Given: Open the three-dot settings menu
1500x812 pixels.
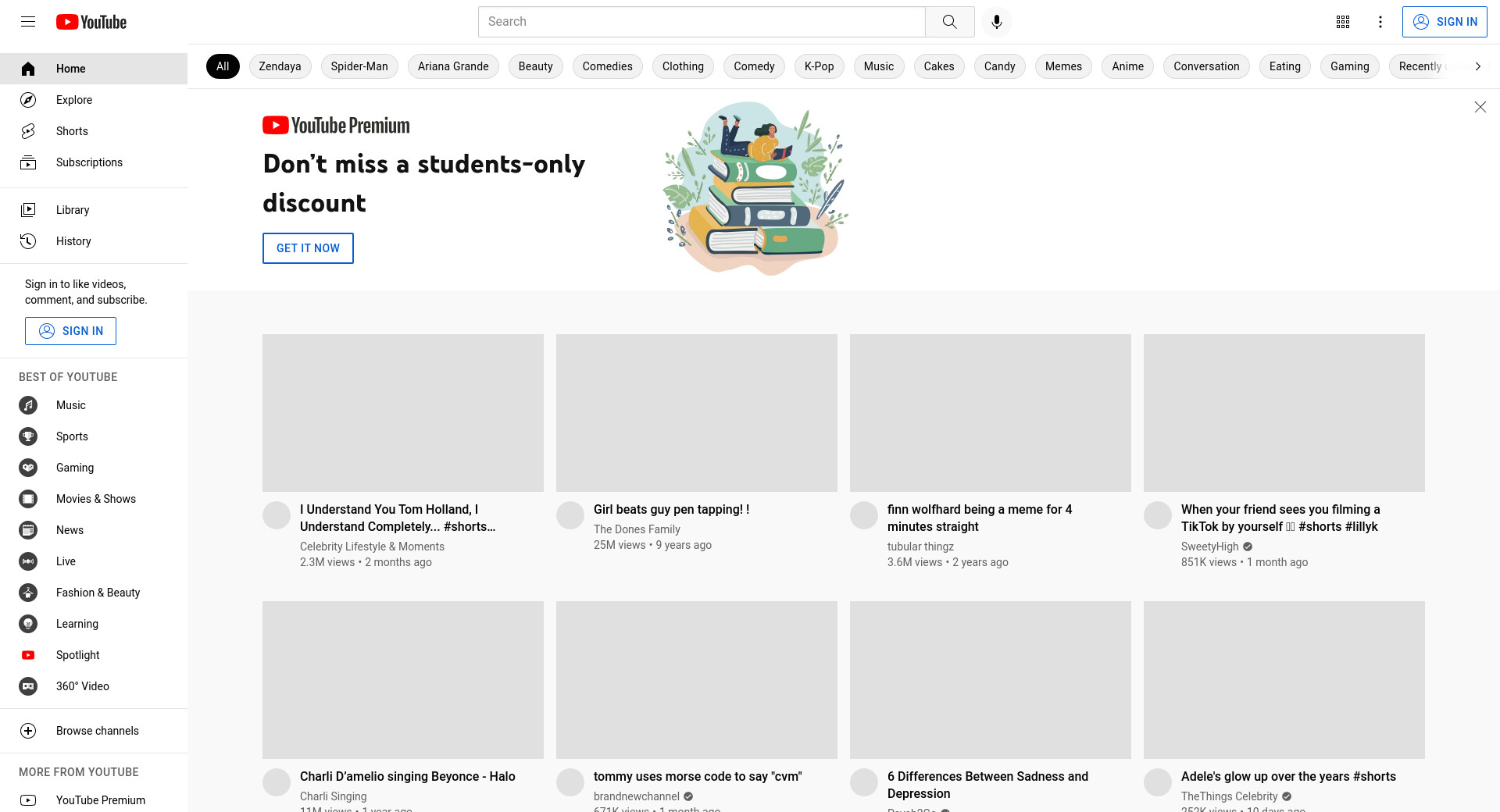Looking at the screenshot, I should point(1380,22).
